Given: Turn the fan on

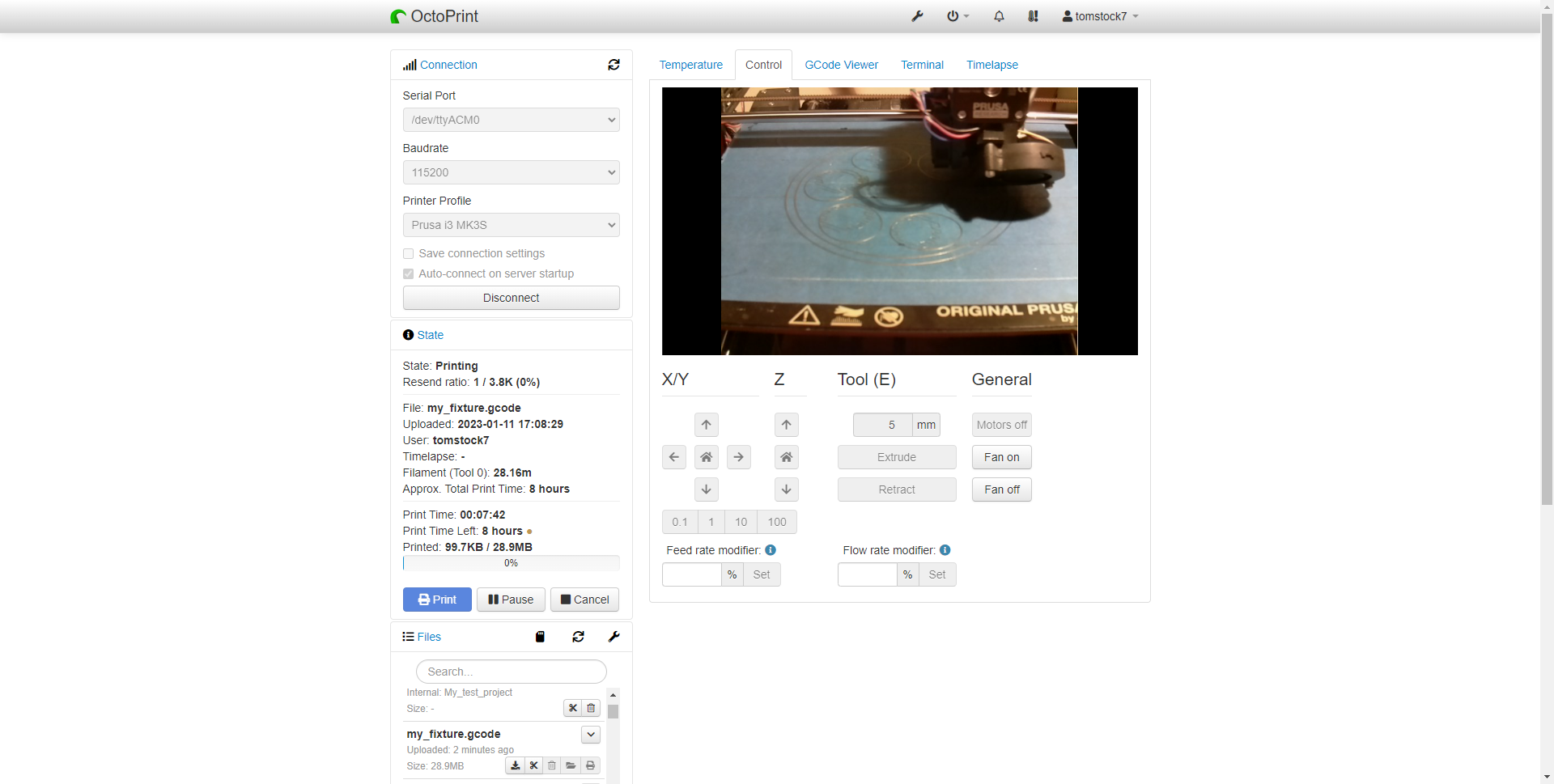Looking at the screenshot, I should click(1002, 457).
